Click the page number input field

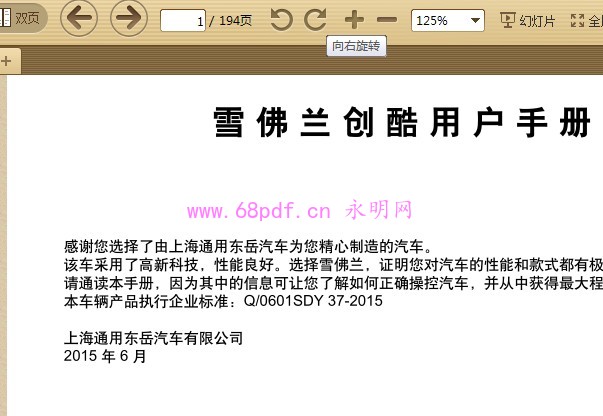coord(183,20)
